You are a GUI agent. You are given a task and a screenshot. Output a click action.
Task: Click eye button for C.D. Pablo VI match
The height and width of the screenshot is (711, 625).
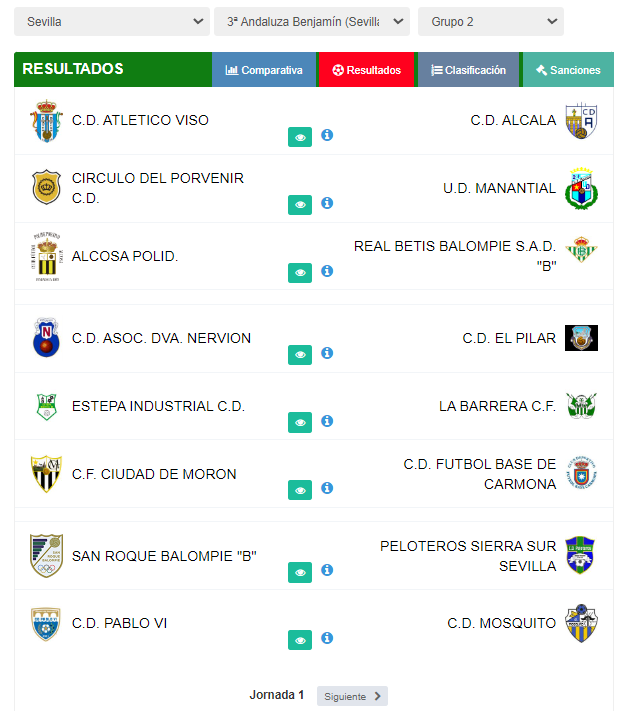(300, 640)
